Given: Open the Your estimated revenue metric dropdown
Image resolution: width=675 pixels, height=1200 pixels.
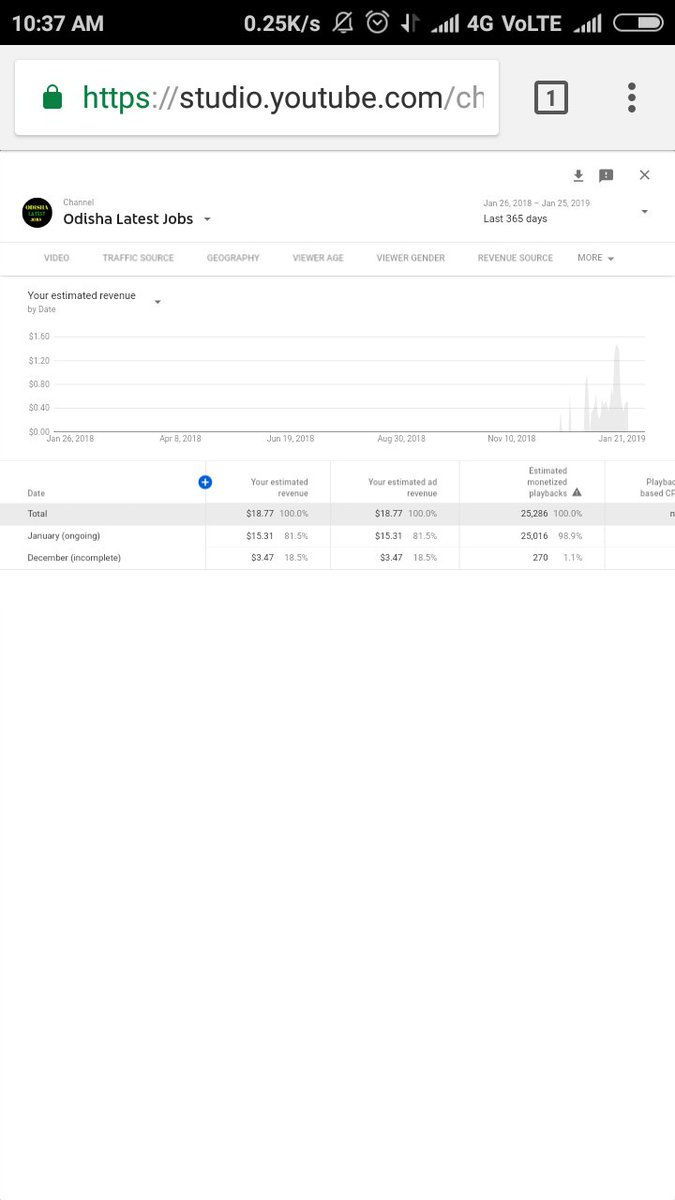Looking at the screenshot, I should pos(157,302).
